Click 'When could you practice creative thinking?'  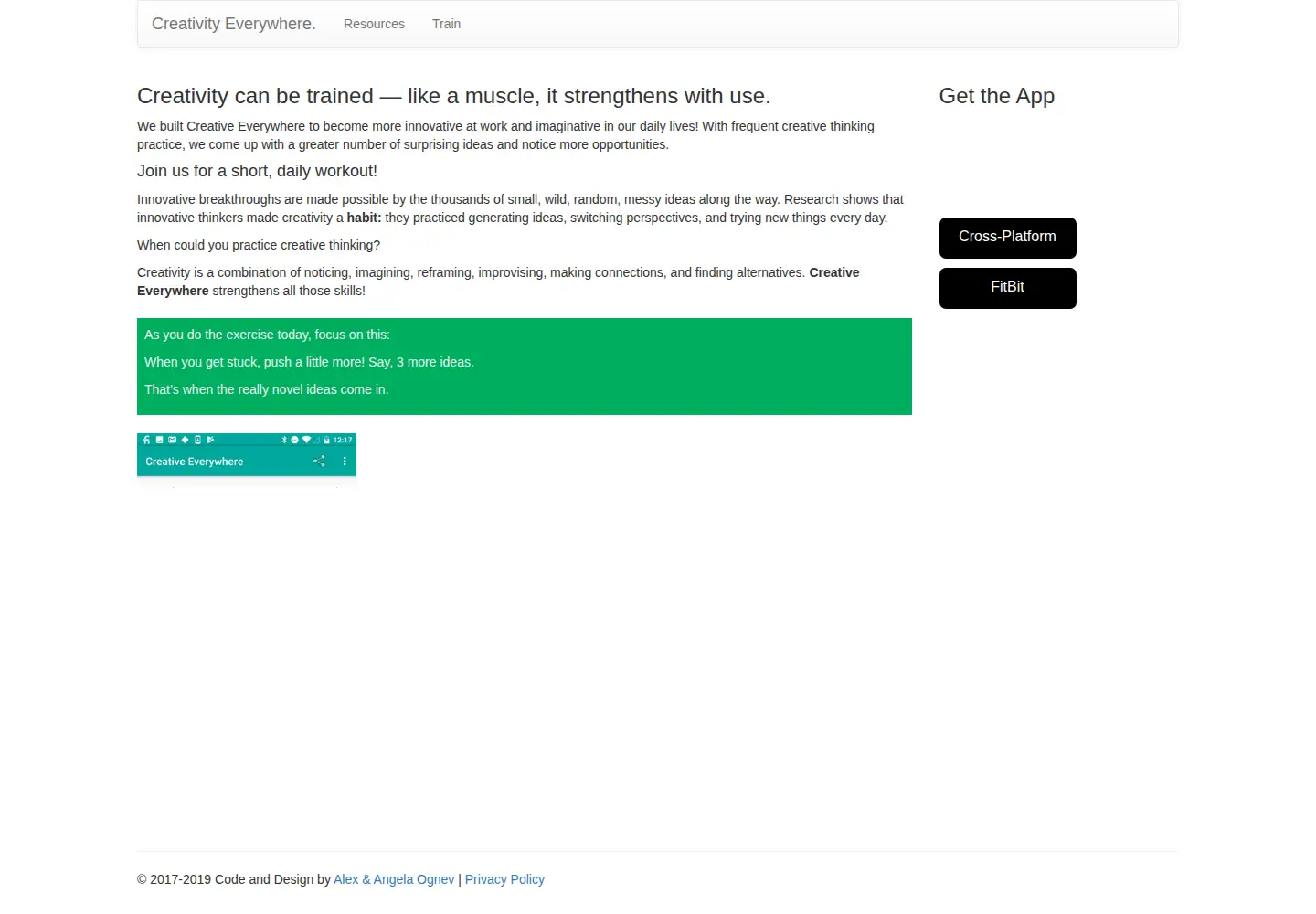[x=259, y=245]
